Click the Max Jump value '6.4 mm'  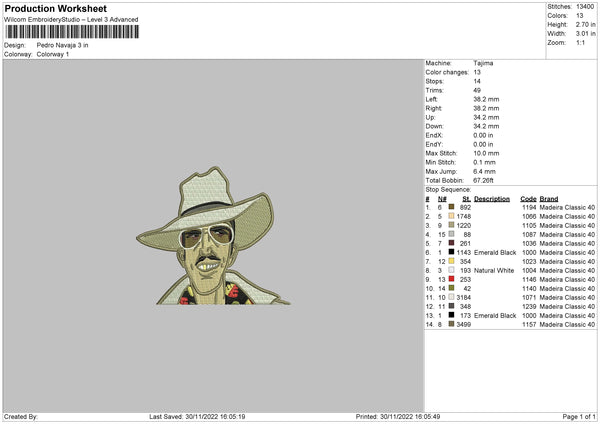484,171
